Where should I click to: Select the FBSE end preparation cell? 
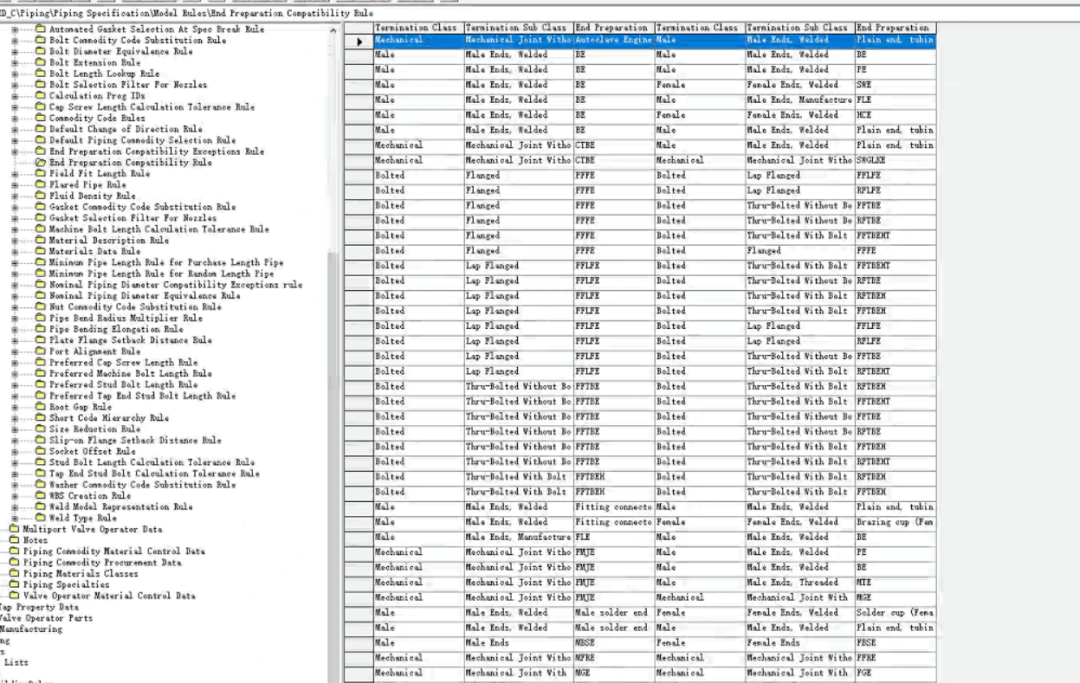click(895, 642)
